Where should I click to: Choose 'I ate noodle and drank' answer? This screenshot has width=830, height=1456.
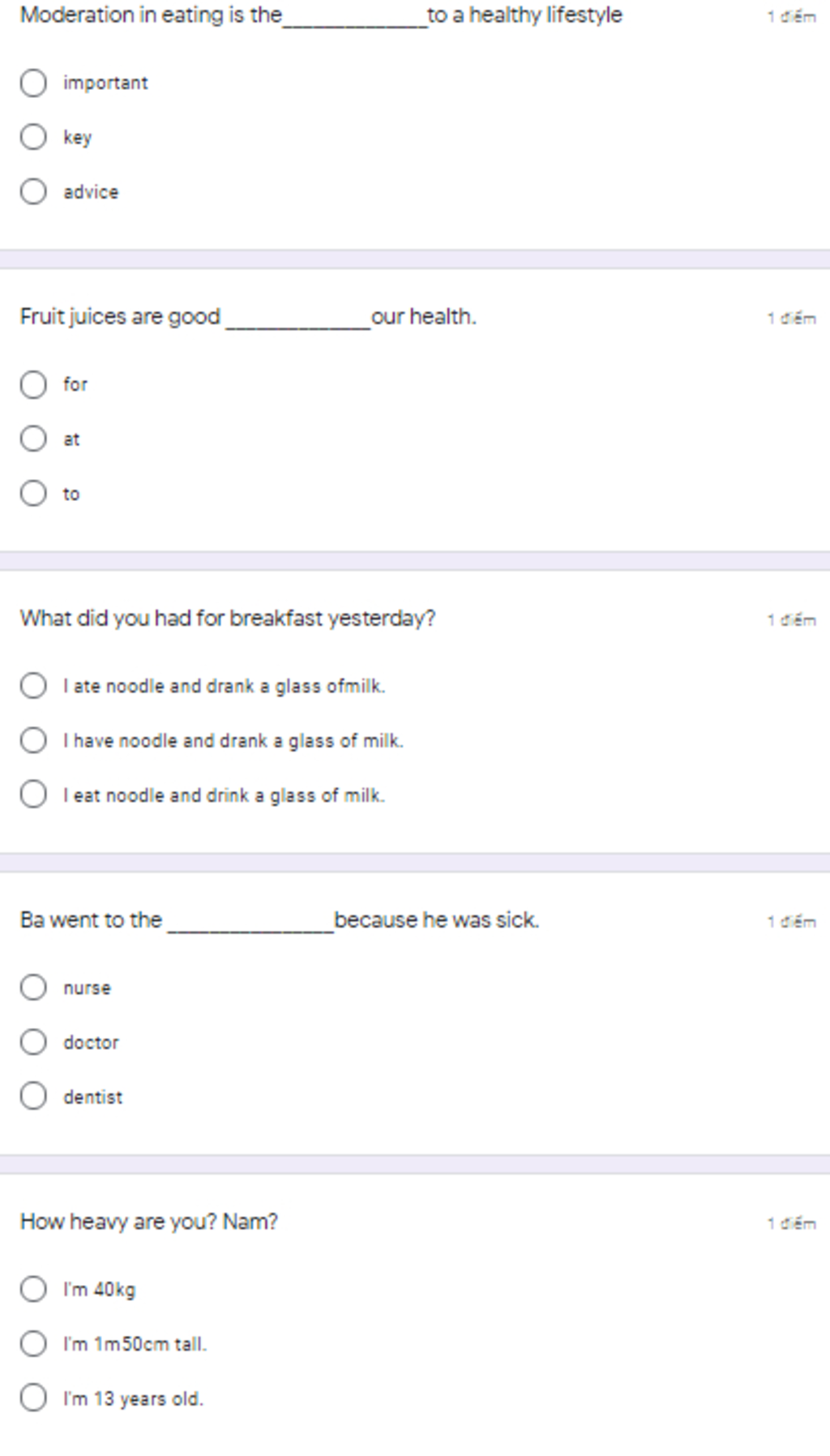33,686
